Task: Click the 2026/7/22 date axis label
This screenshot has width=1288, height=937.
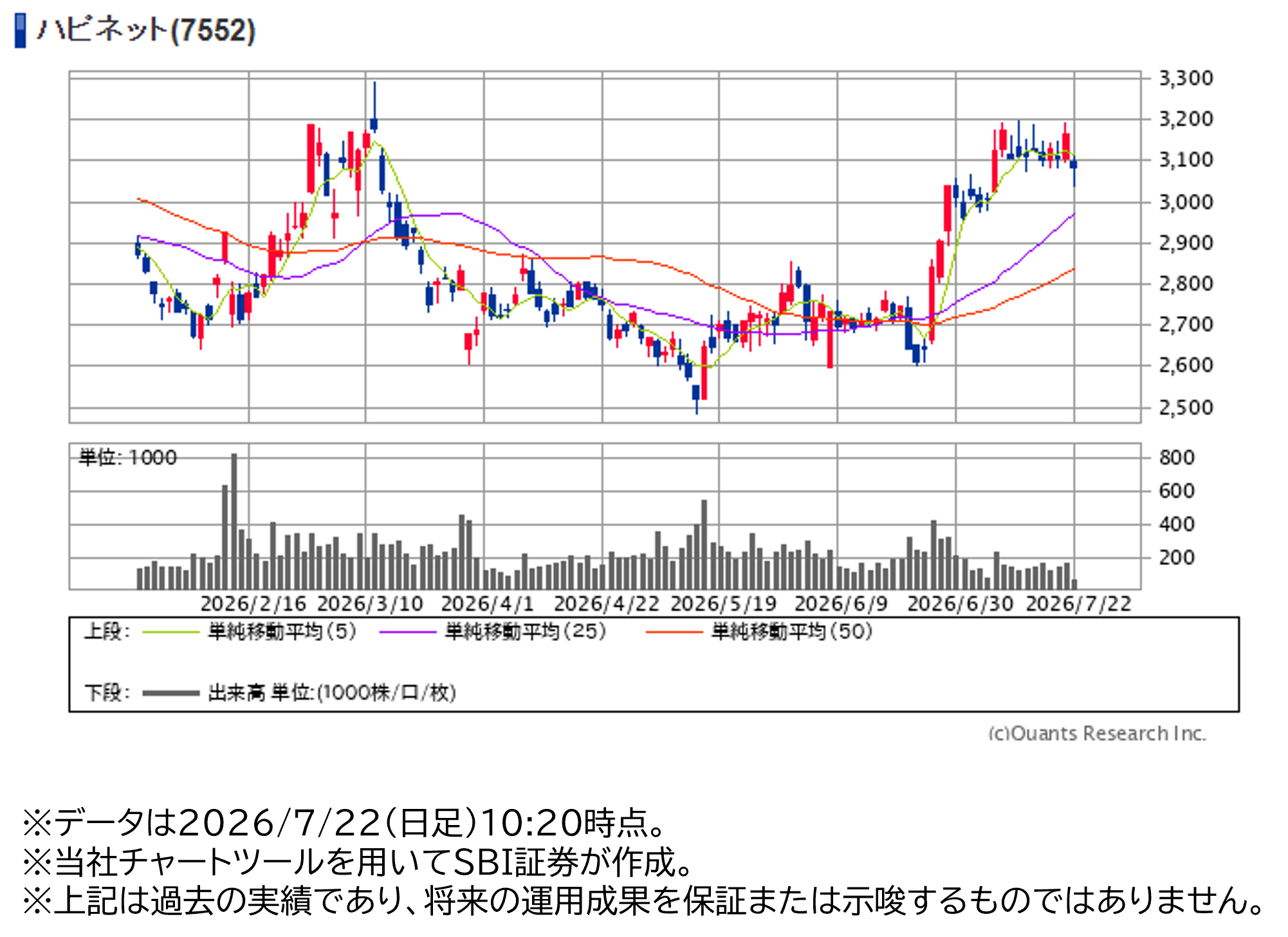Action: point(1078,604)
